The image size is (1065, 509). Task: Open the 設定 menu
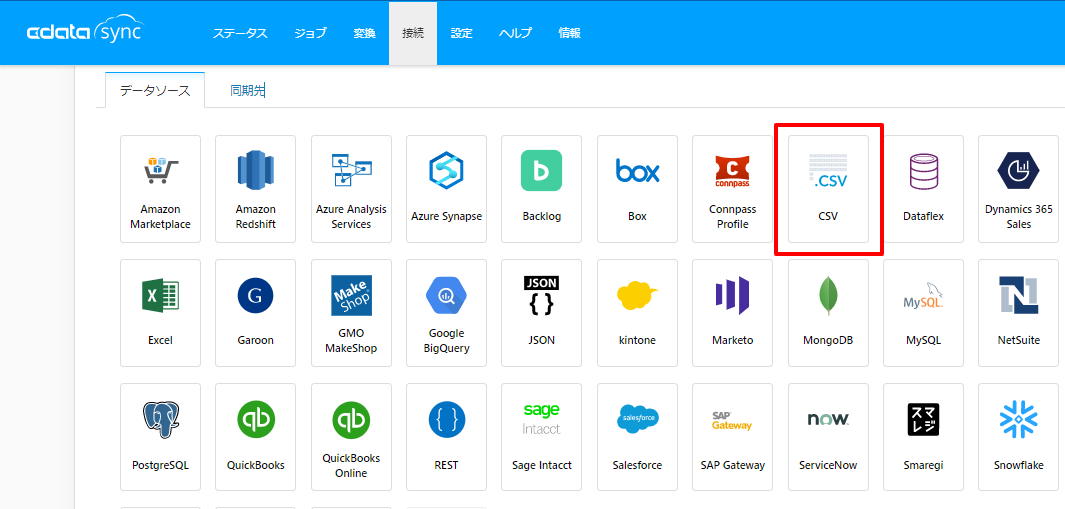click(461, 33)
